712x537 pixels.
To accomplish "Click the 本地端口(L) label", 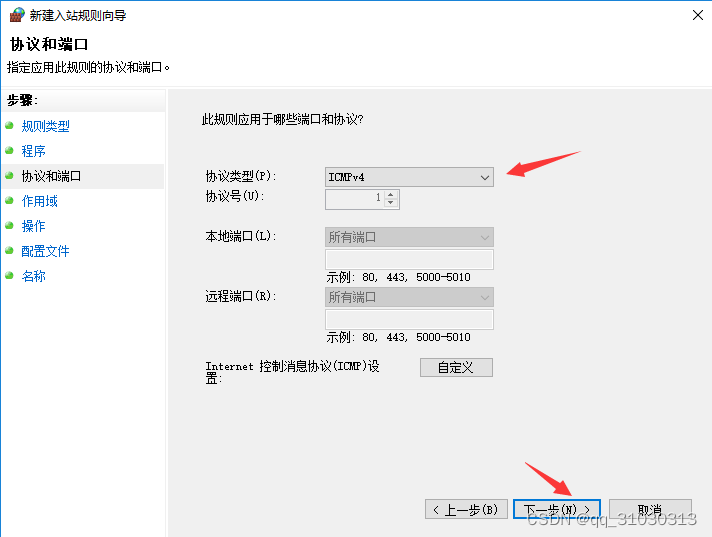I will coord(240,236).
